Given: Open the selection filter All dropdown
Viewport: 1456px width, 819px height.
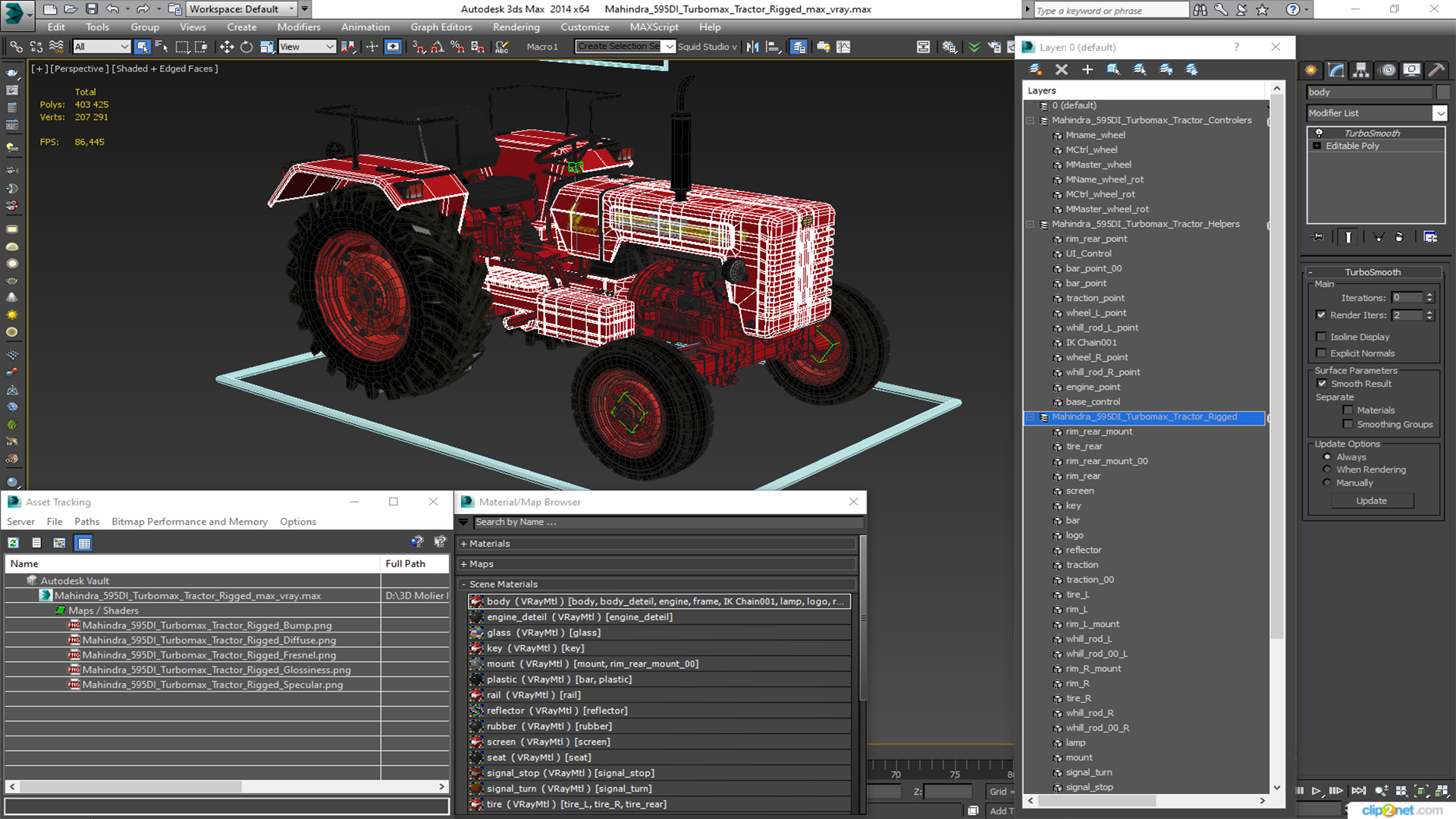Looking at the screenshot, I should pyautogui.click(x=102, y=47).
